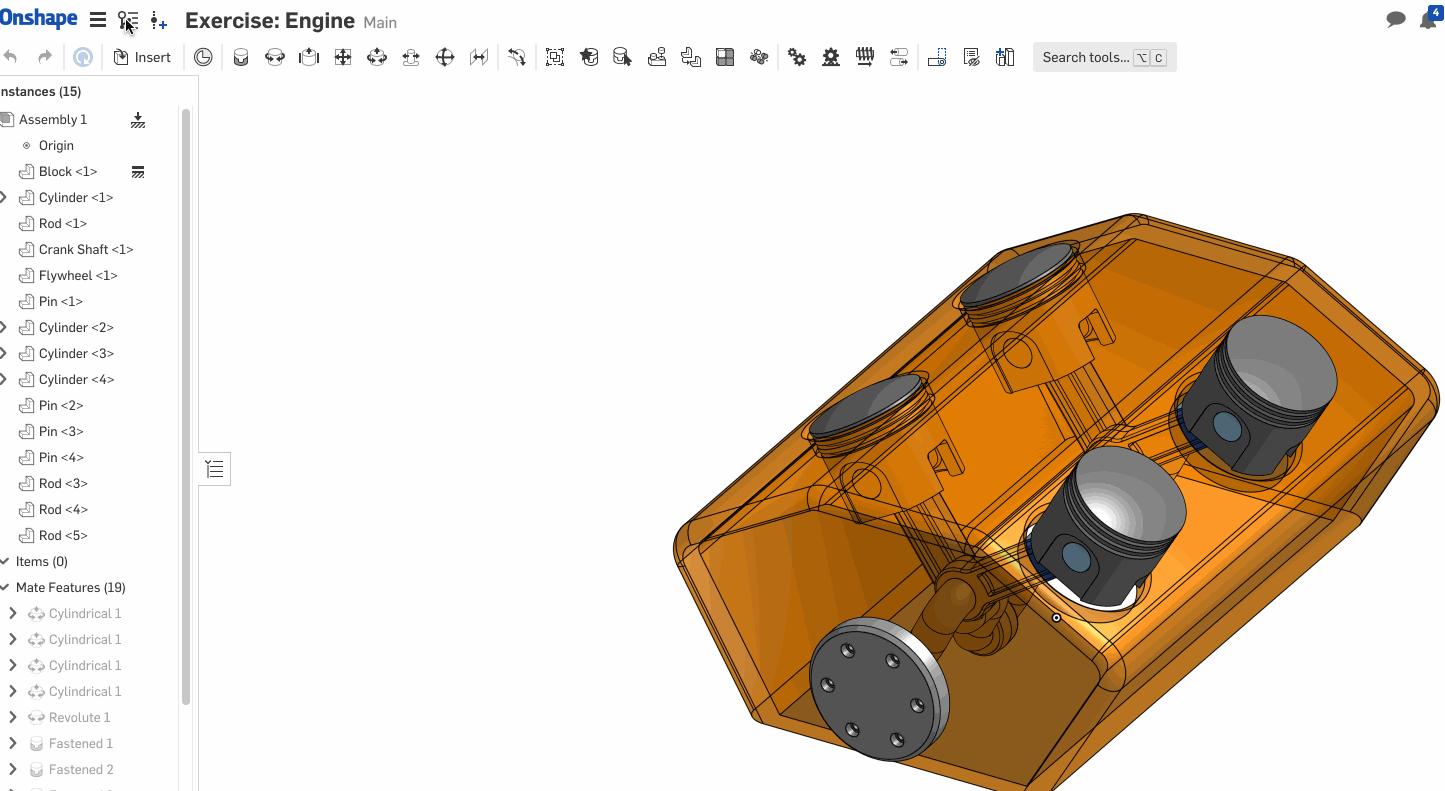
Task: Click the Fastened mate tool icon
Action: click(241, 58)
